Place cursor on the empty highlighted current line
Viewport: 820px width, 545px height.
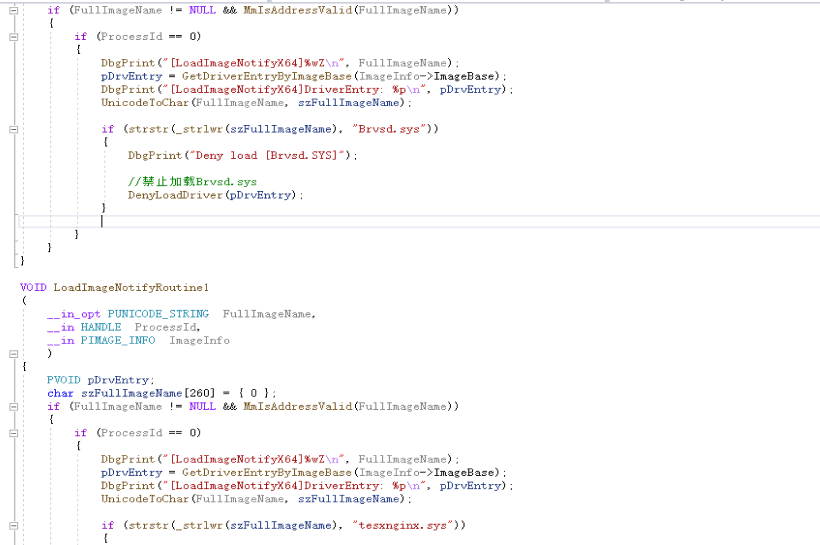418,221
